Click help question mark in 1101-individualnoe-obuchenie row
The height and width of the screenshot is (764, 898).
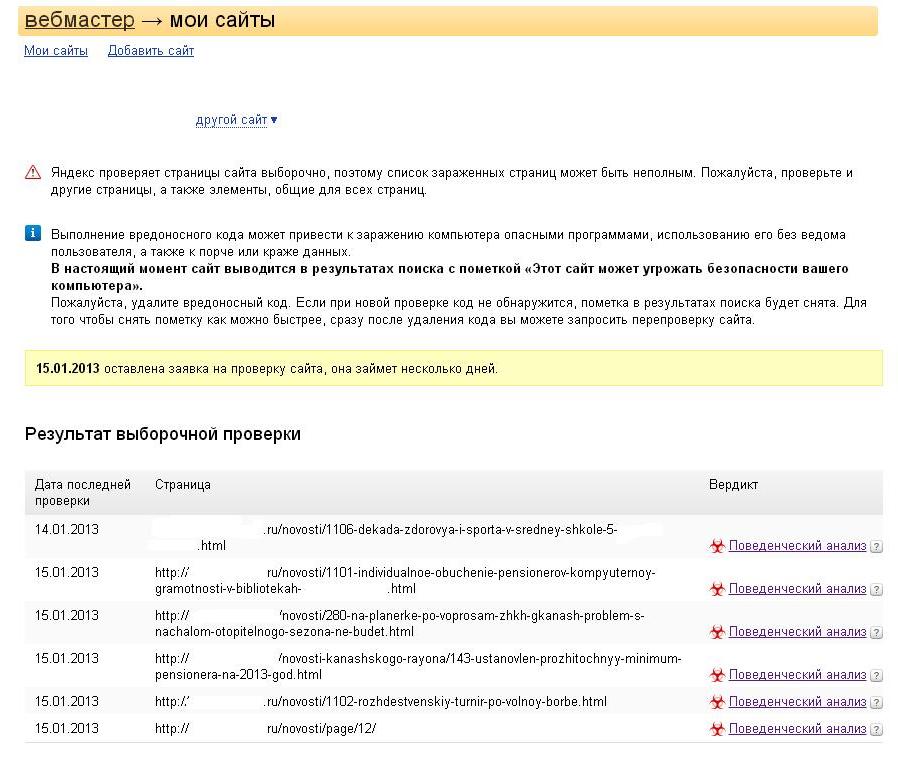click(x=876, y=590)
